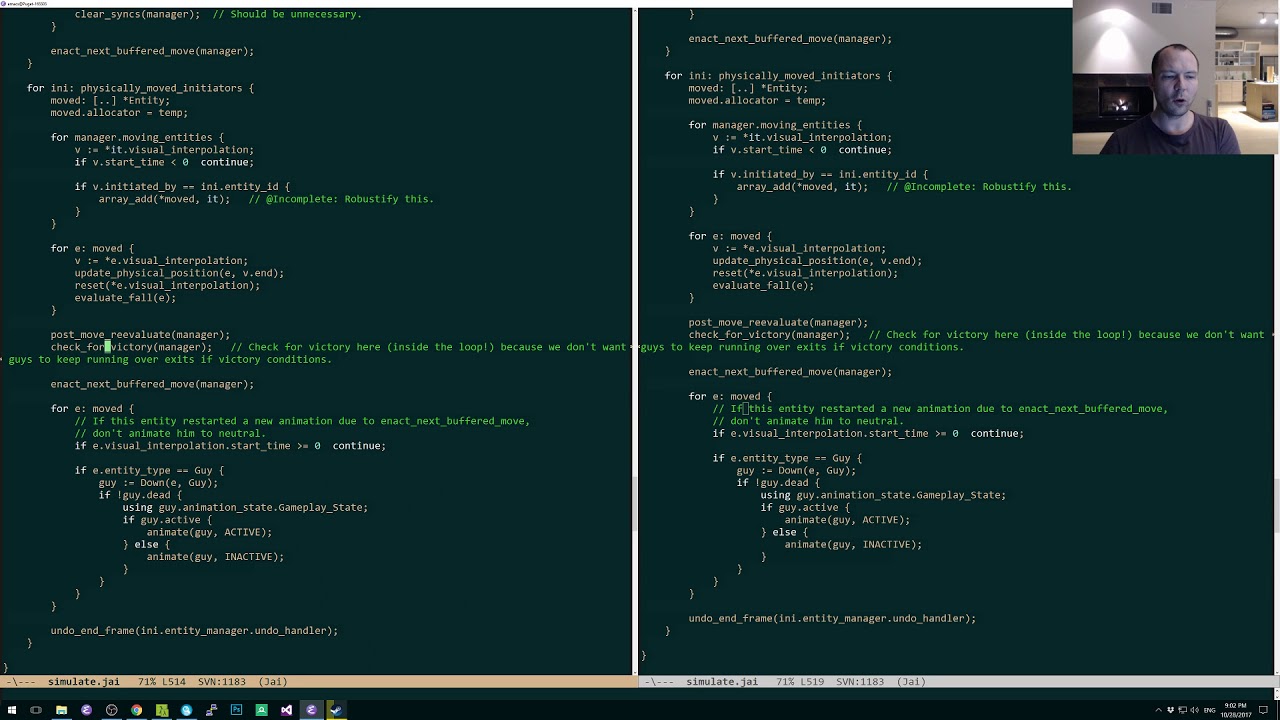
Task: Click simulate.jai in the left mode line
Action: (x=84, y=681)
